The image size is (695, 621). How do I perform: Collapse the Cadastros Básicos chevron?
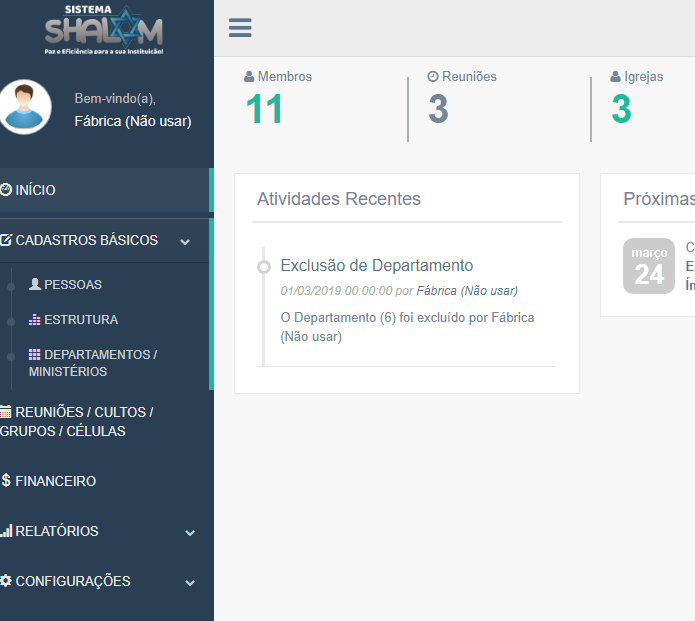click(185, 241)
